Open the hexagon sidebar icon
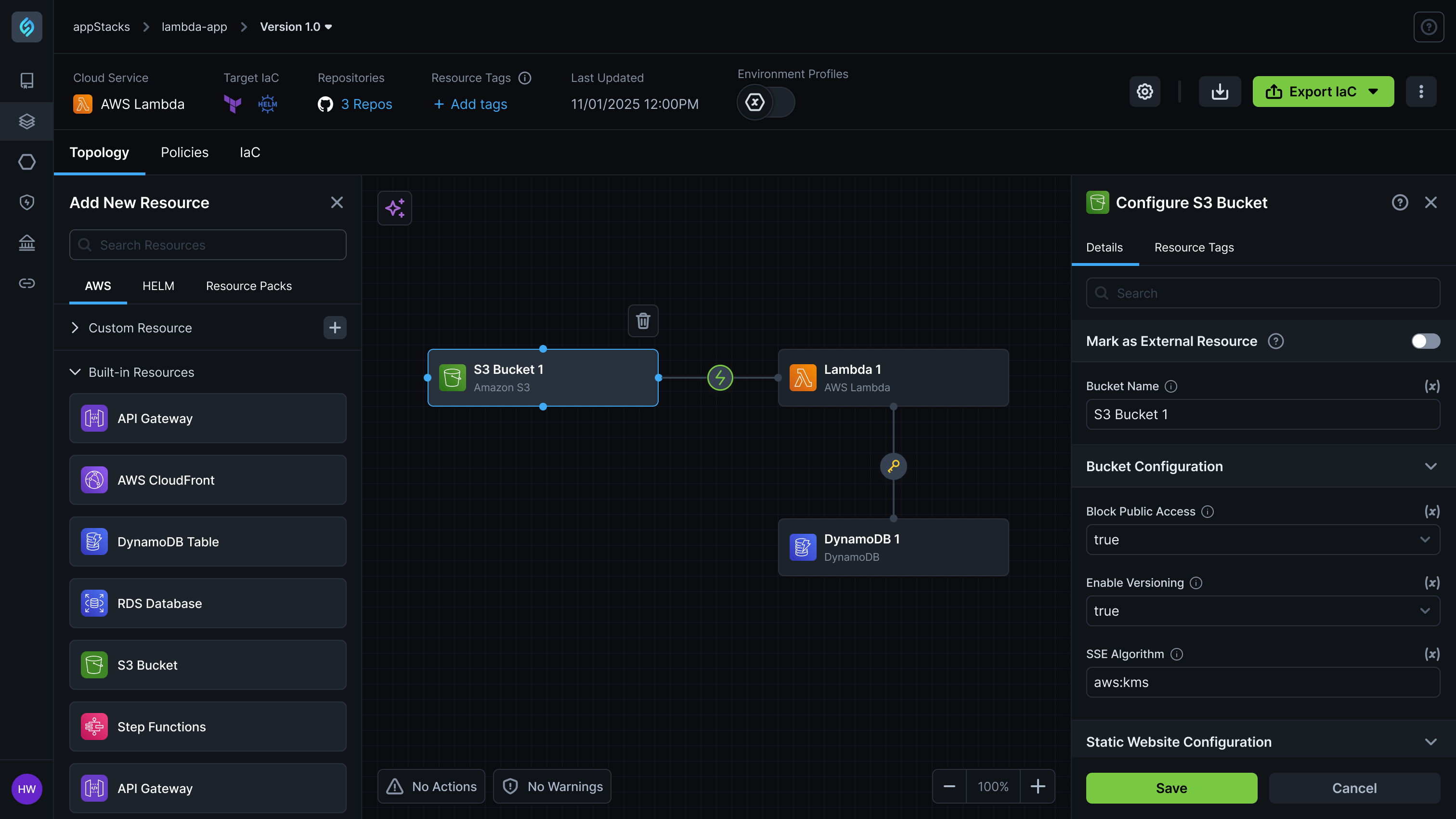Screen dimensions: 1456x819 coord(26,162)
